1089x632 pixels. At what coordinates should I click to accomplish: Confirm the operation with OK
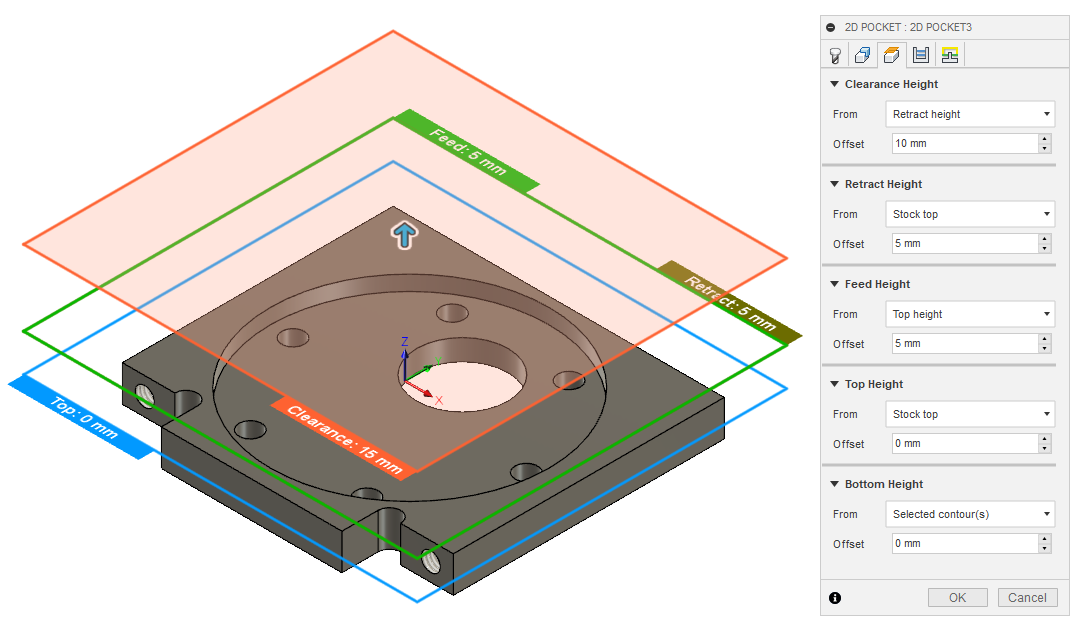click(957, 597)
